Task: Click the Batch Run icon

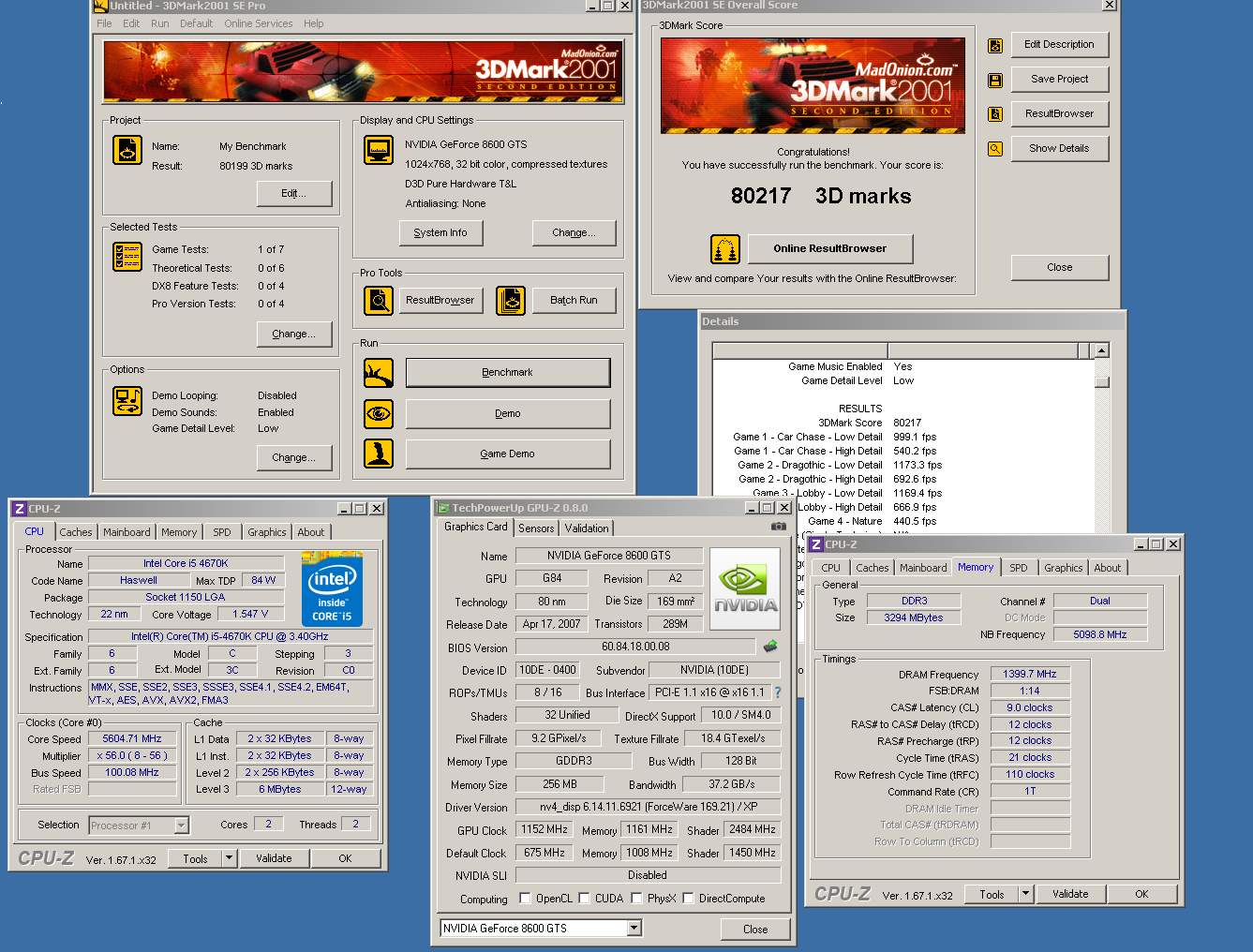Action: tap(510, 301)
